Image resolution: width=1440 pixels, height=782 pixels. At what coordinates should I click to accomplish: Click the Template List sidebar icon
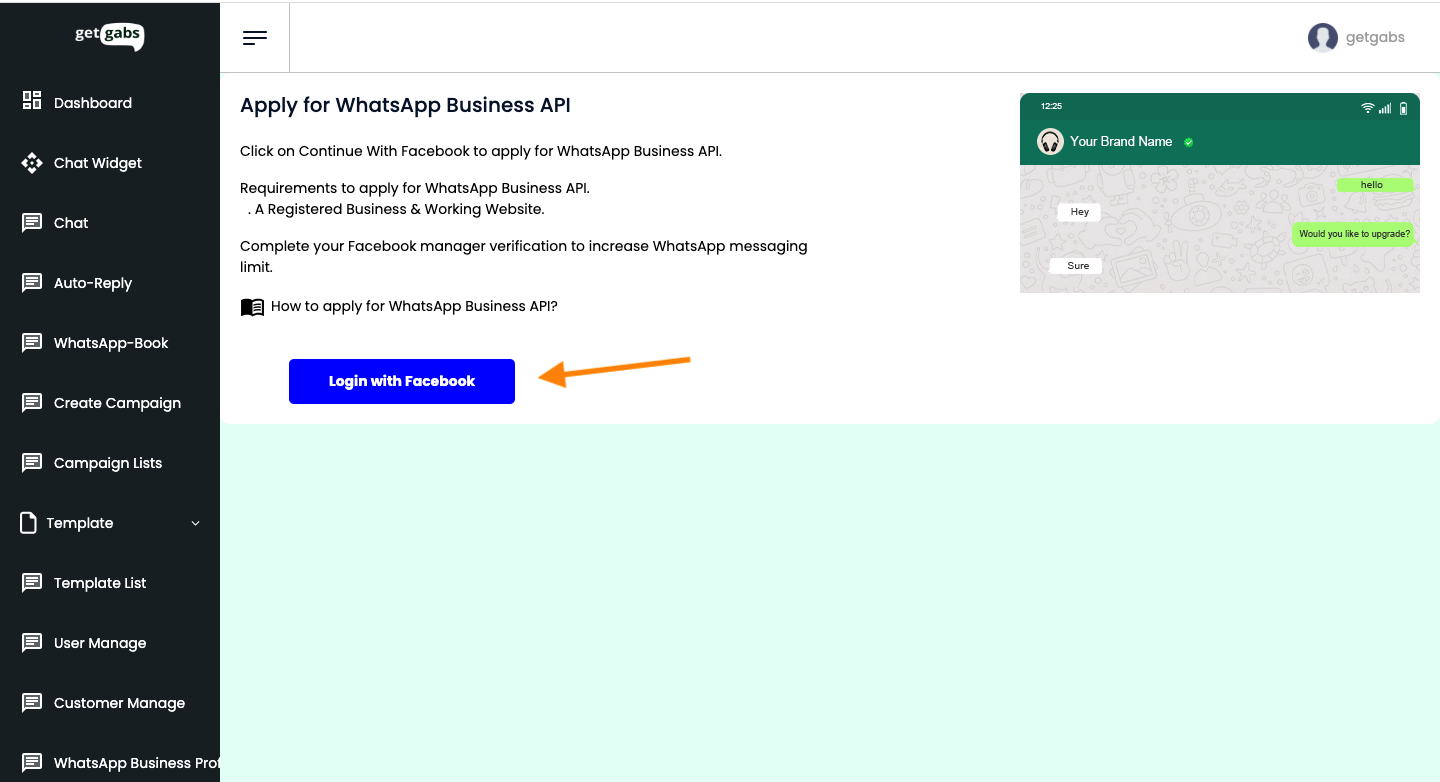pos(32,583)
